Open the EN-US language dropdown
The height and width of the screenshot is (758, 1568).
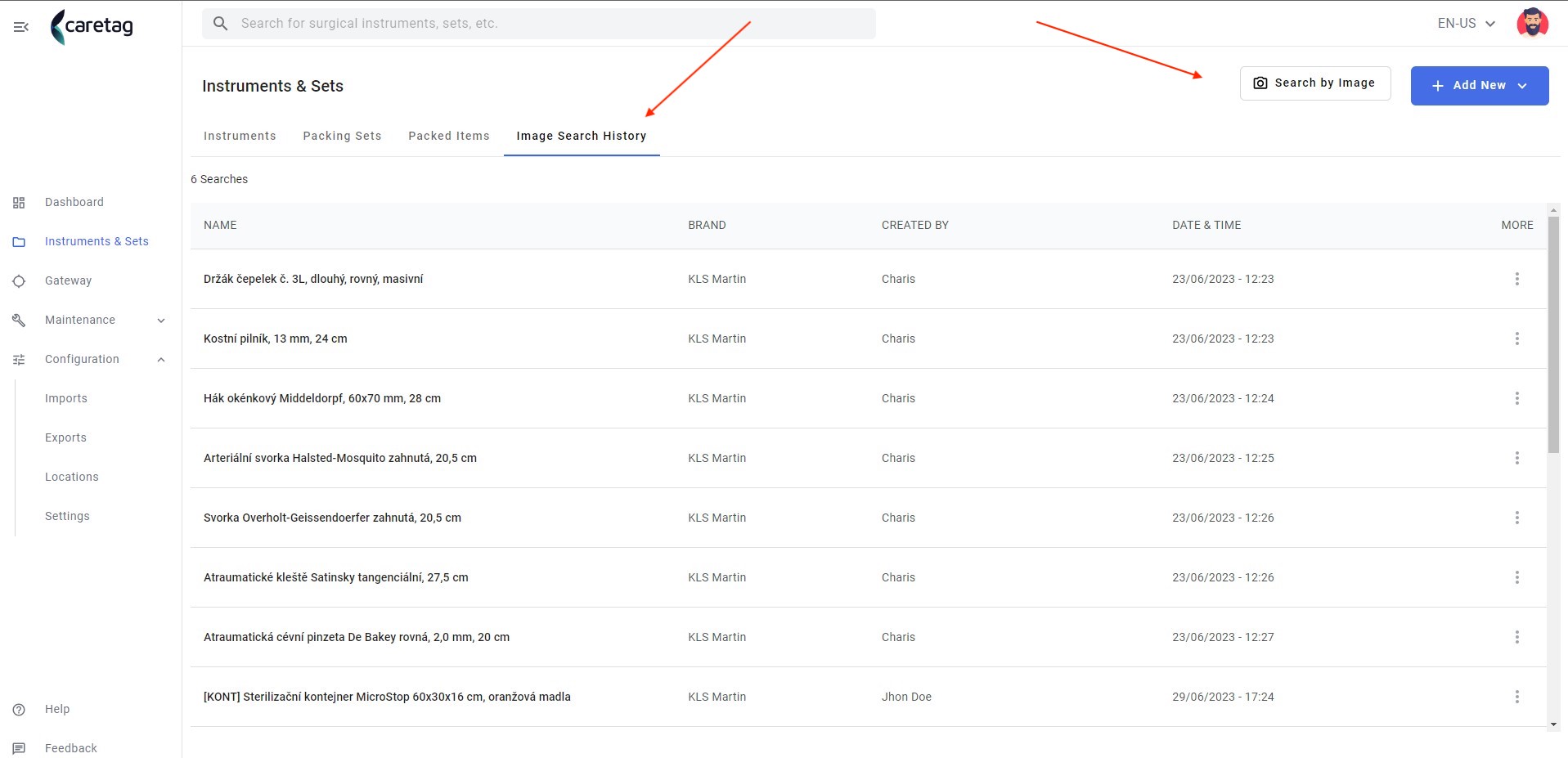click(x=1467, y=24)
